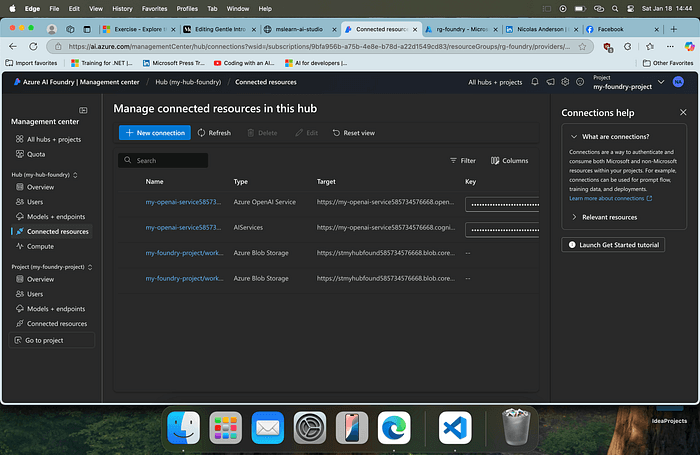700x455 pixels.
Task: Open the Azure OpenAI Service connection my-openai-service
Action: coord(183,202)
